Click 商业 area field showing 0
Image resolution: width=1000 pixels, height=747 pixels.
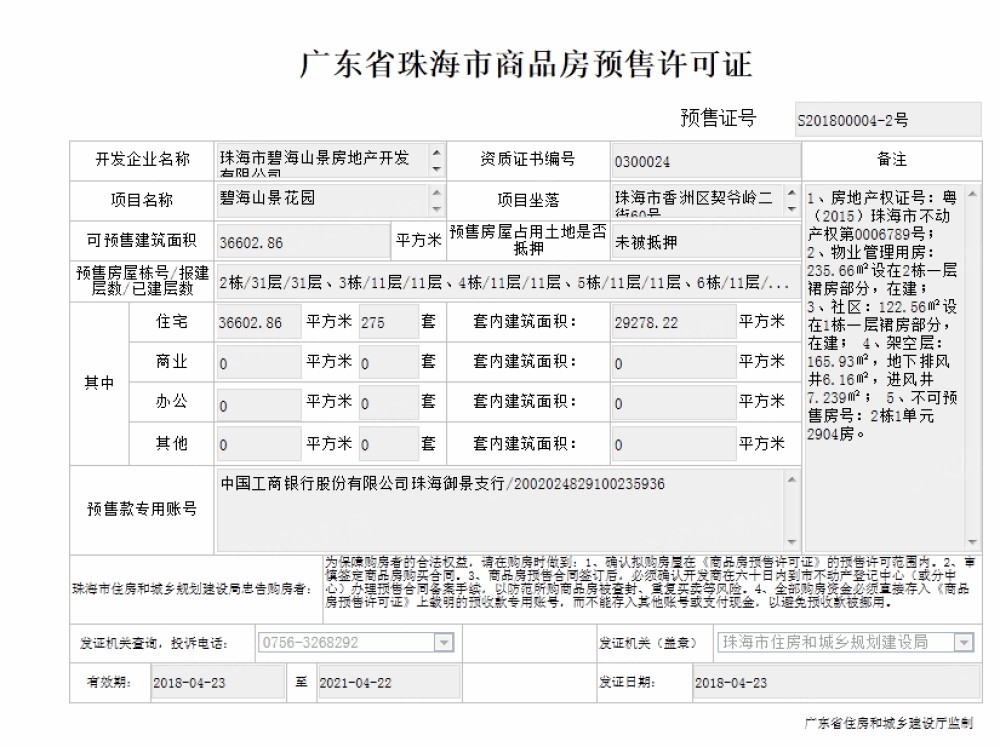(258, 362)
